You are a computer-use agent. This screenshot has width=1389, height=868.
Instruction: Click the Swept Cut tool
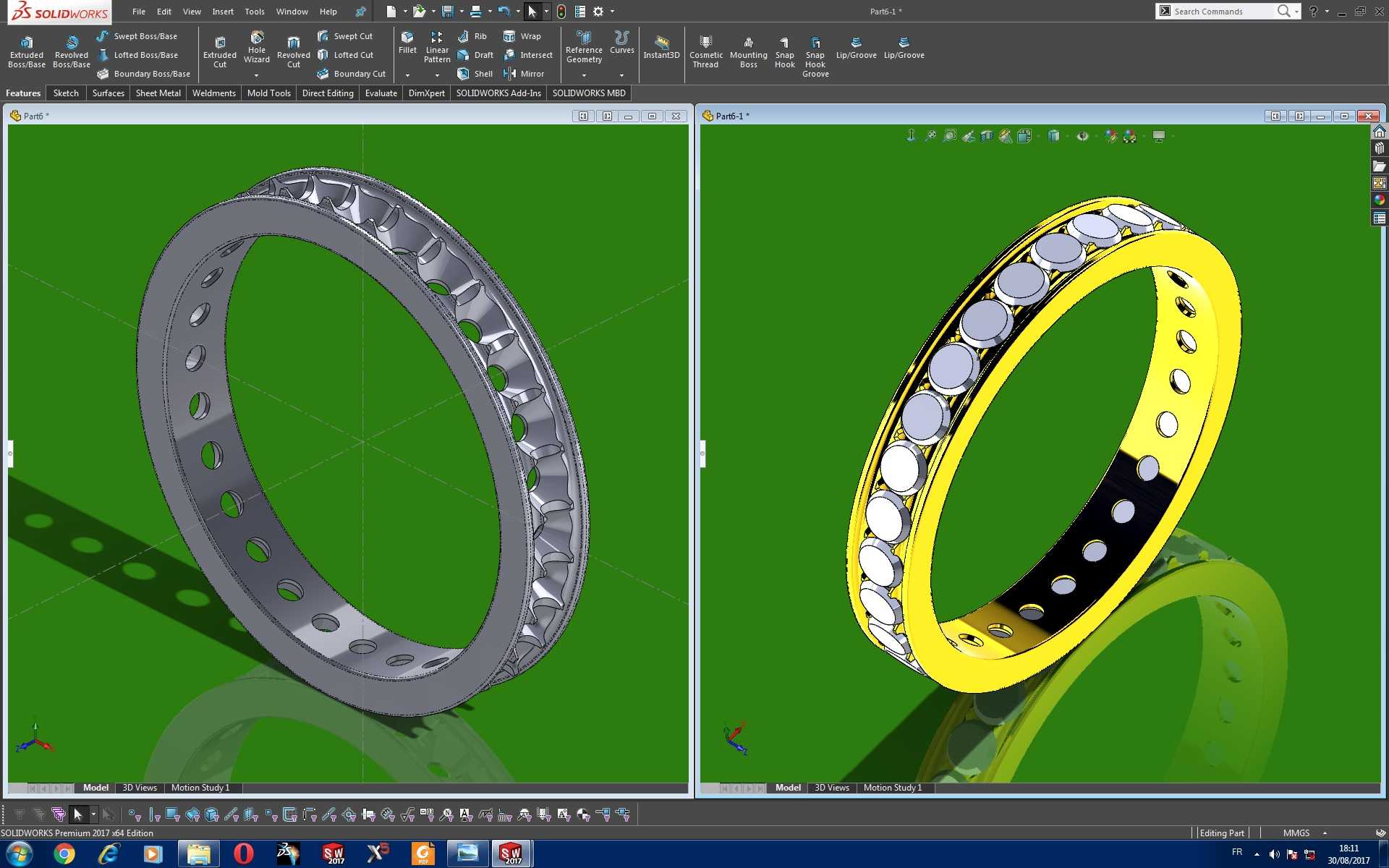pos(345,36)
